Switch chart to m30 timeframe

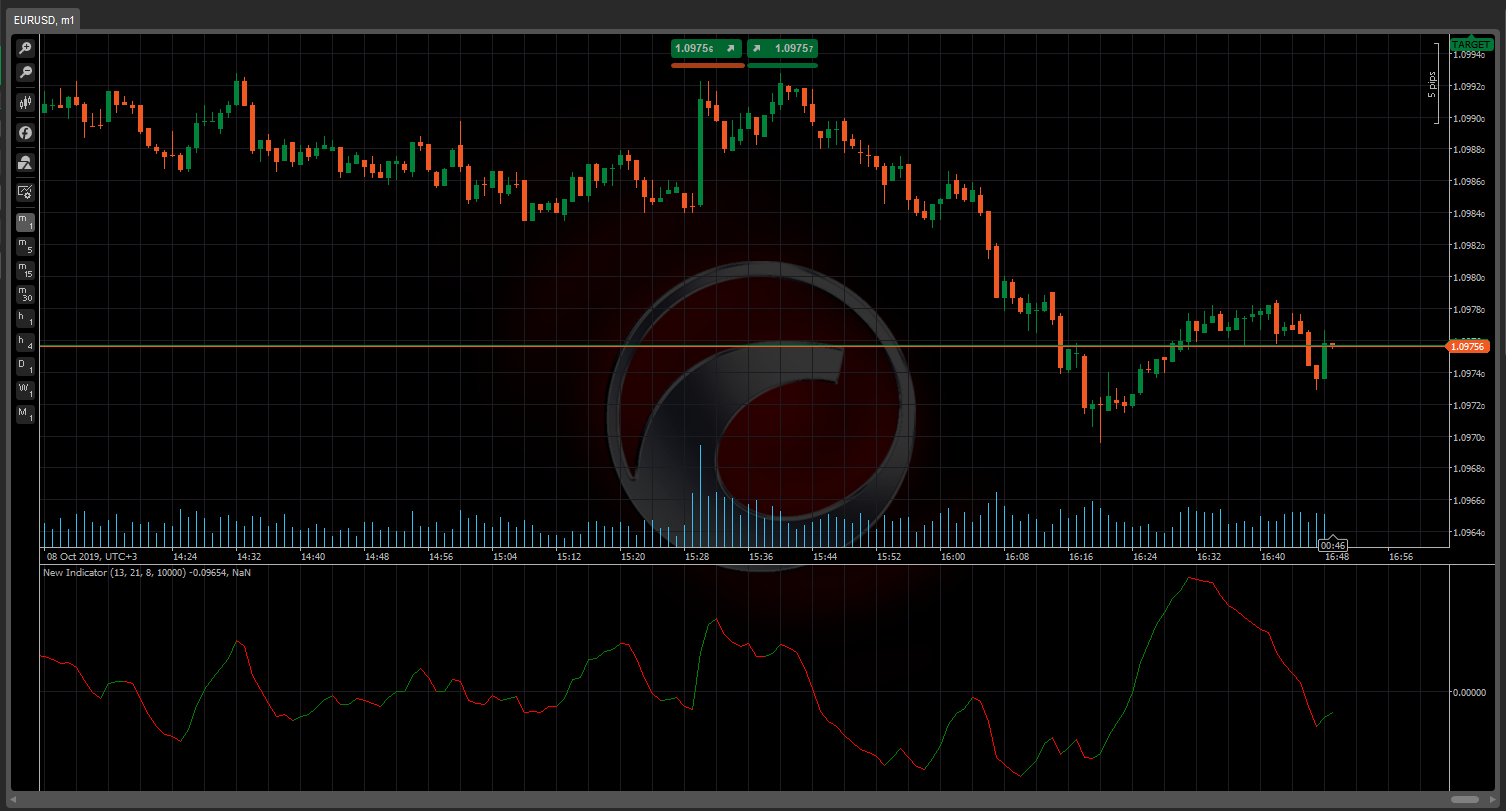coord(25,294)
